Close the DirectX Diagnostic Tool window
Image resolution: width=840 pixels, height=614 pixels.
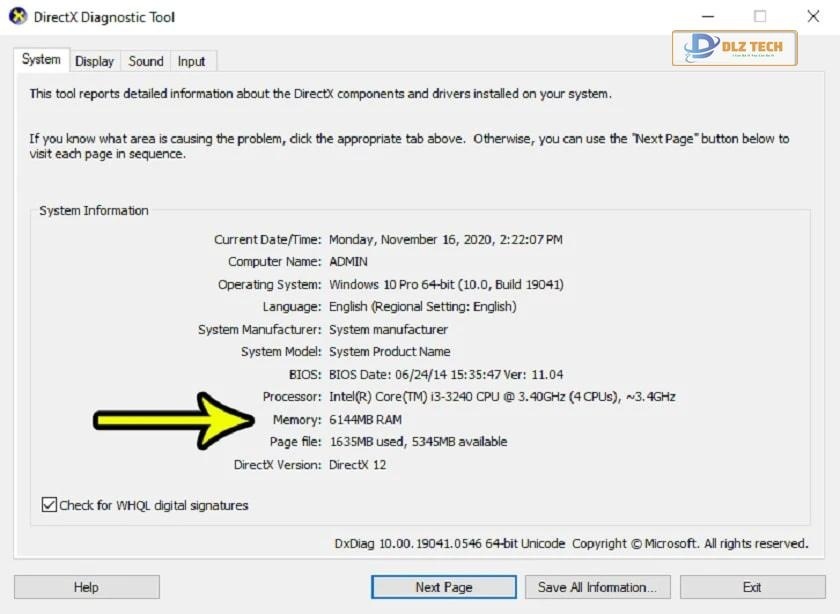pyautogui.click(x=813, y=17)
